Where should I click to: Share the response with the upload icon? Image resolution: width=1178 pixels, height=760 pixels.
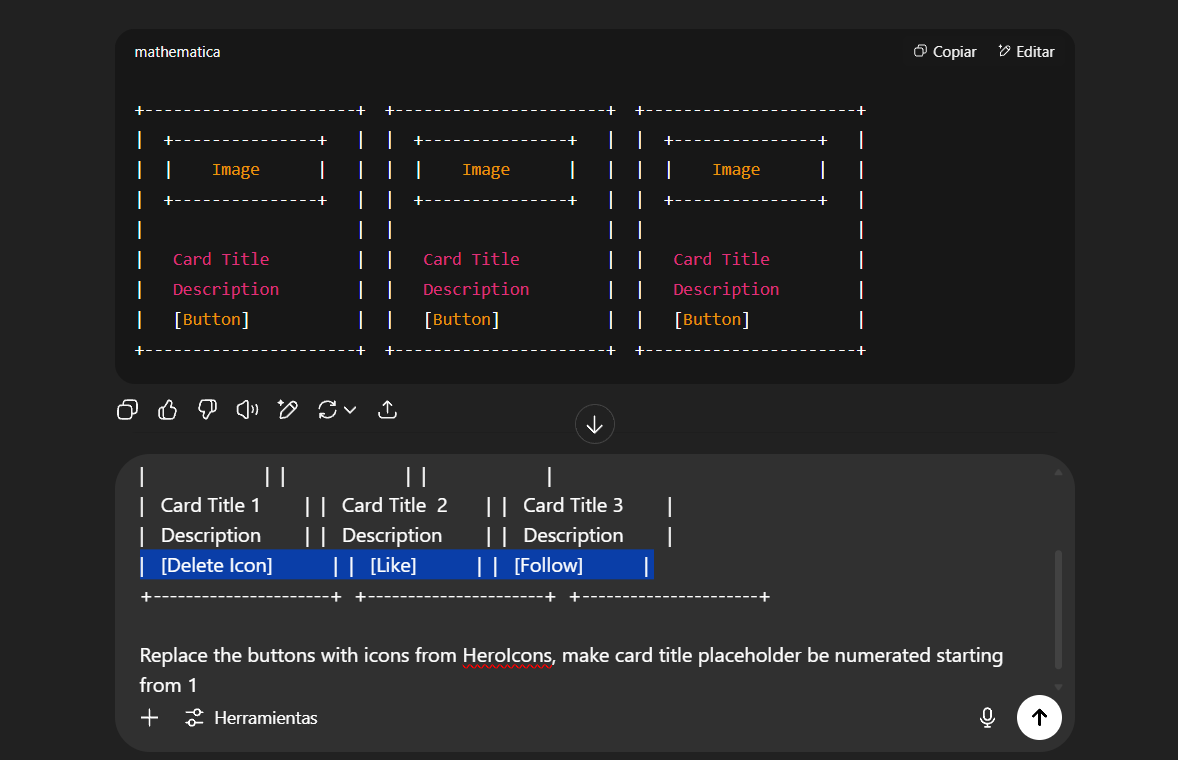[387, 410]
